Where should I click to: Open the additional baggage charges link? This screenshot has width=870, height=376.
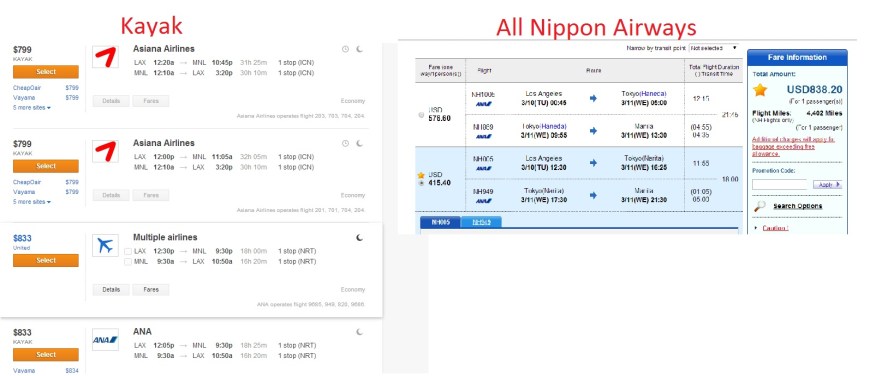pos(793,147)
